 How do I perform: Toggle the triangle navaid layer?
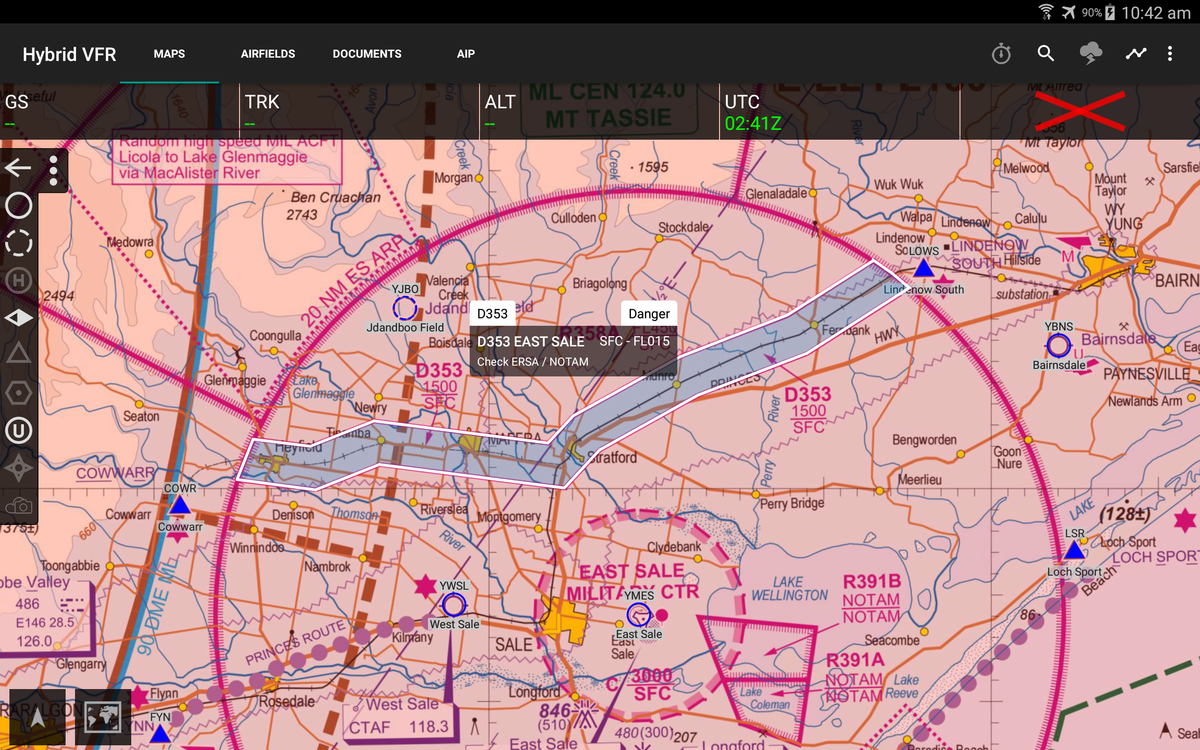point(19,354)
